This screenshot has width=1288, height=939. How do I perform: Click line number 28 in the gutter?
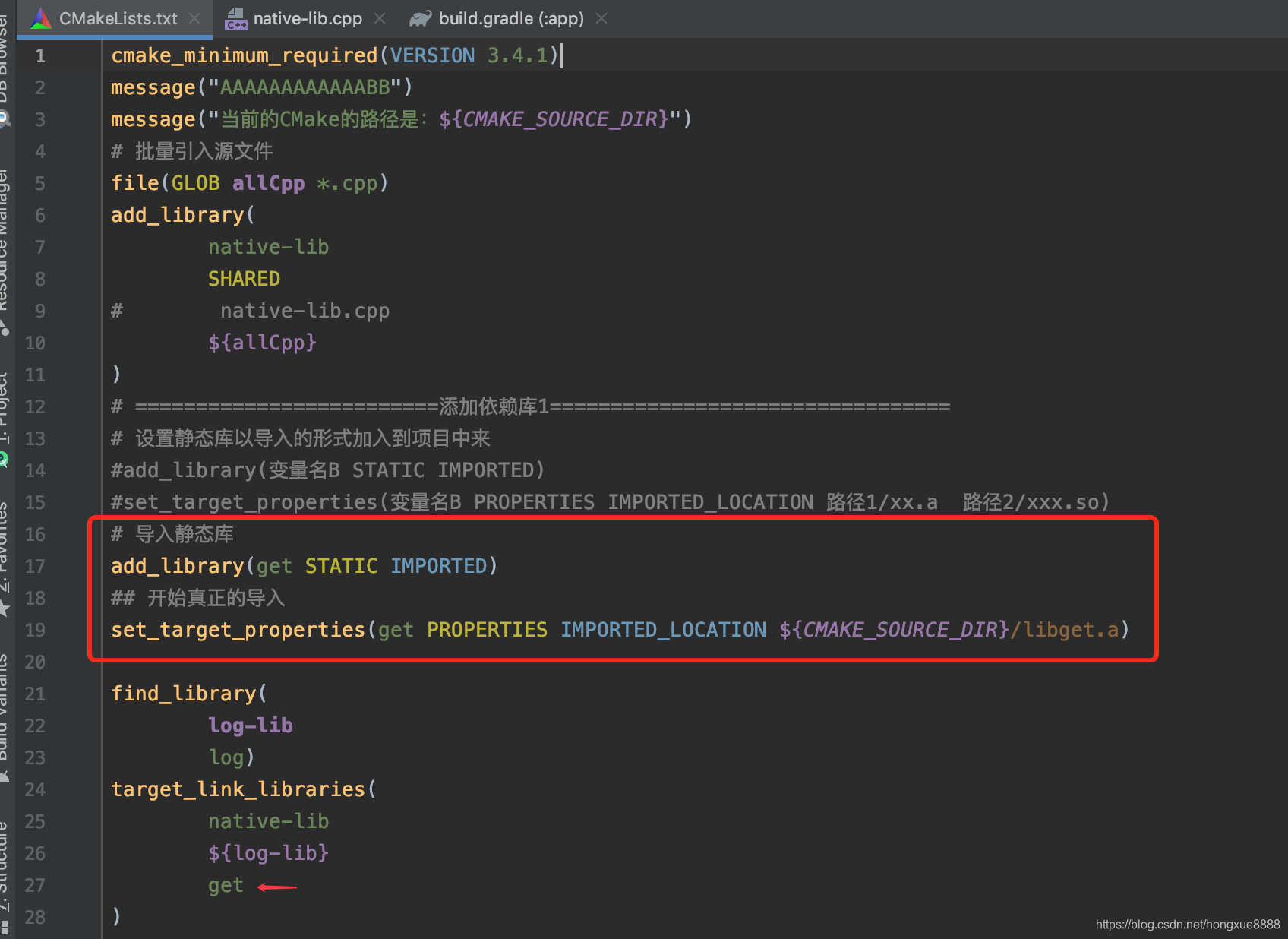(35, 917)
